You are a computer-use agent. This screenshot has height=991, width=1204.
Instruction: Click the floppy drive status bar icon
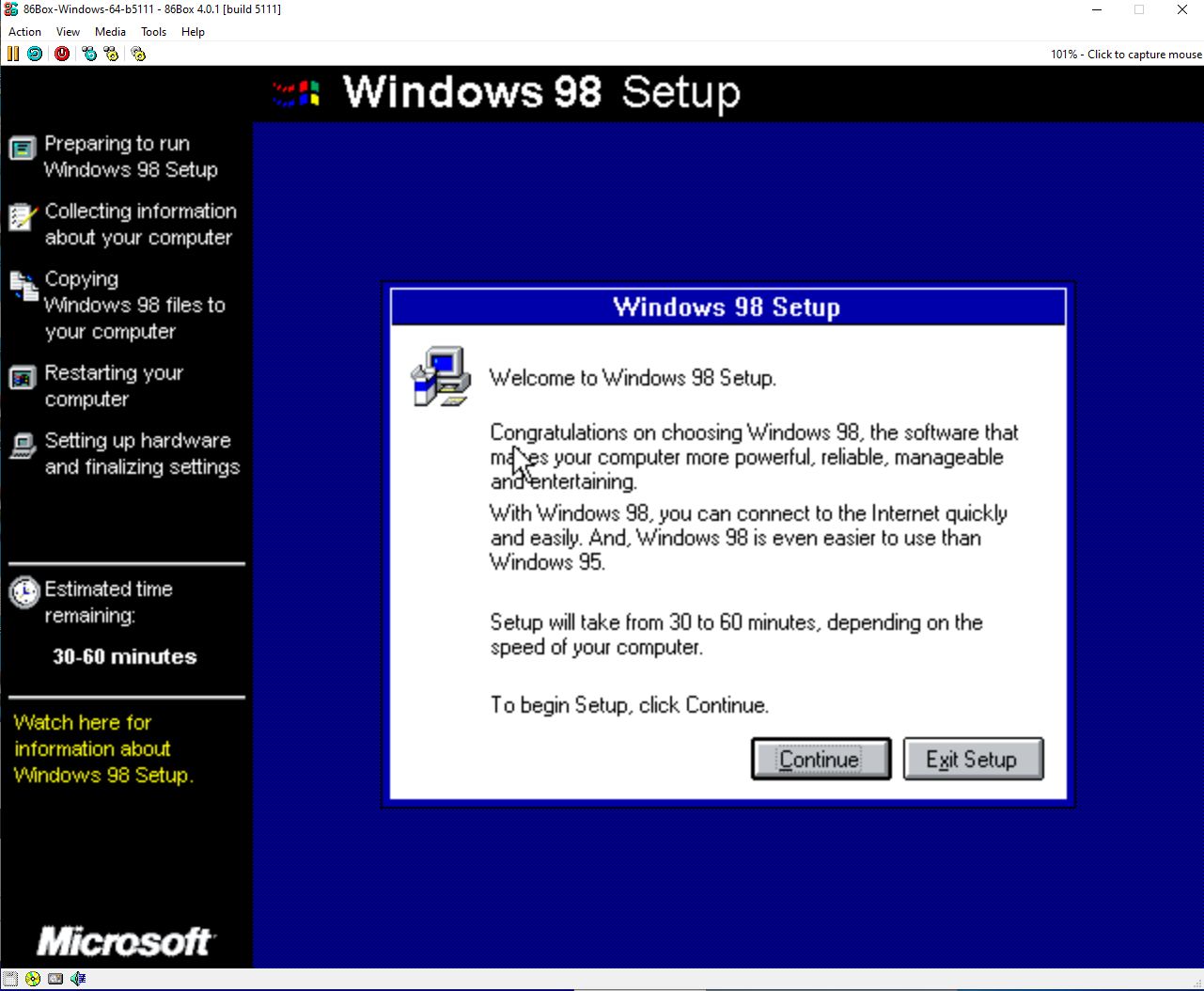point(10,979)
